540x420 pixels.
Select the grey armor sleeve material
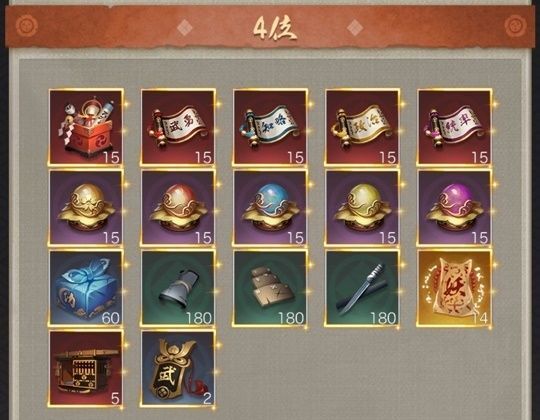pyautogui.click(x=178, y=288)
